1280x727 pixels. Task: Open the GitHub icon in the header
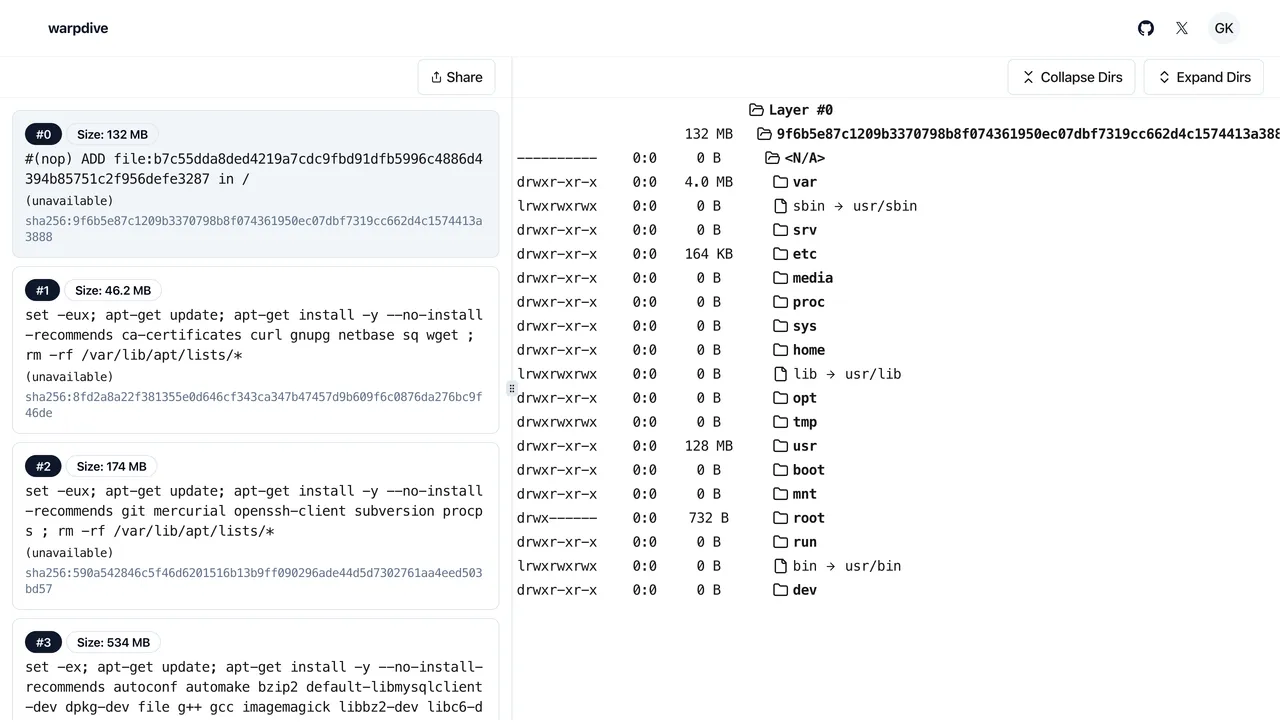tap(1146, 28)
